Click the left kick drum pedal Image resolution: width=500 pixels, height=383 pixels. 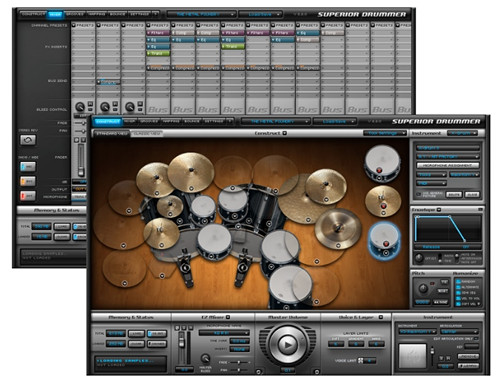pos(186,267)
